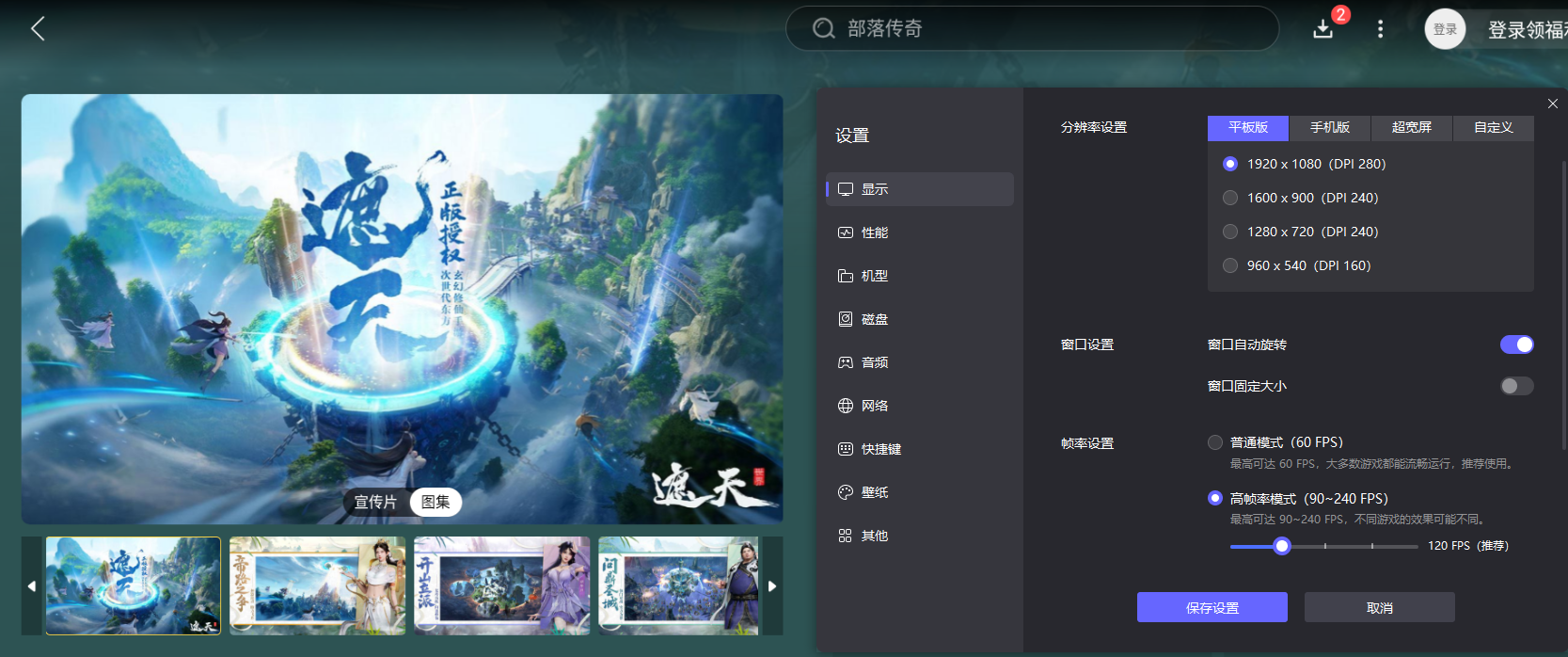Click the 部落传奇 search field
The width and height of the screenshot is (1568, 657).
[1032, 28]
